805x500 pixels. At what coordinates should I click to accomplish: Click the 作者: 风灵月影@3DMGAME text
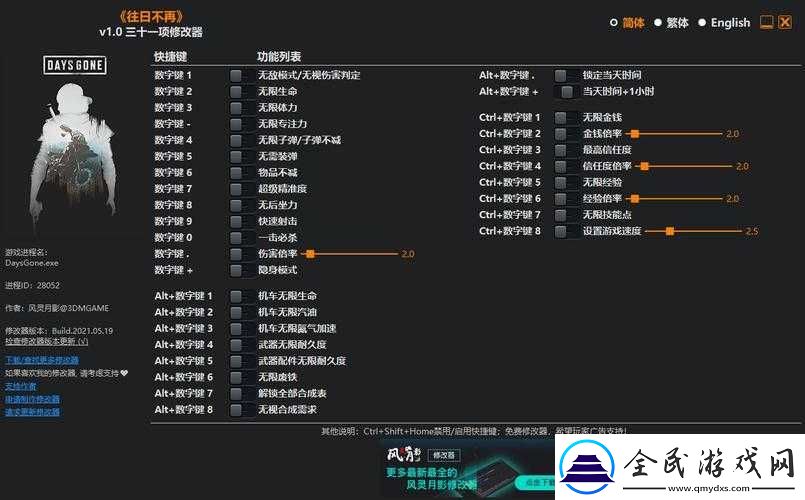57,309
